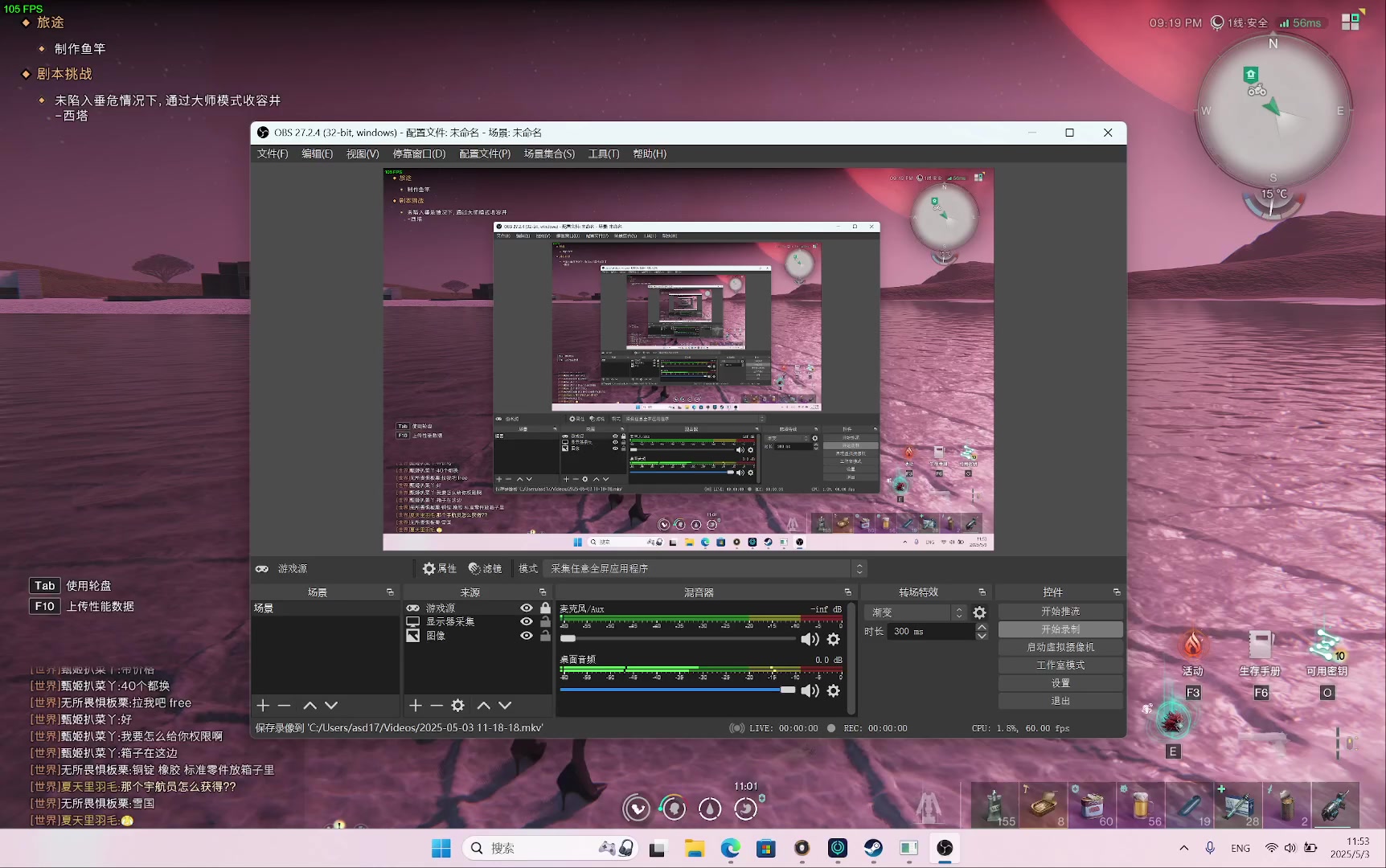
Task: Click the 开始录制 button
Action: click(1060, 629)
